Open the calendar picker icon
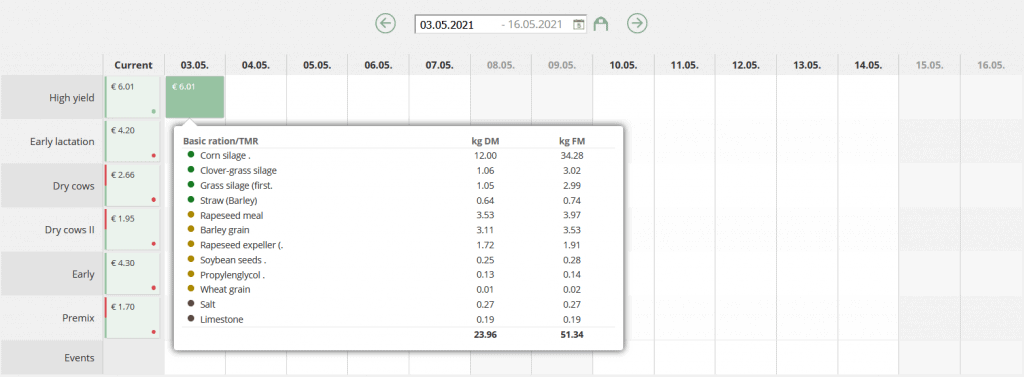This screenshot has height=377, width=1024. coord(579,25)
